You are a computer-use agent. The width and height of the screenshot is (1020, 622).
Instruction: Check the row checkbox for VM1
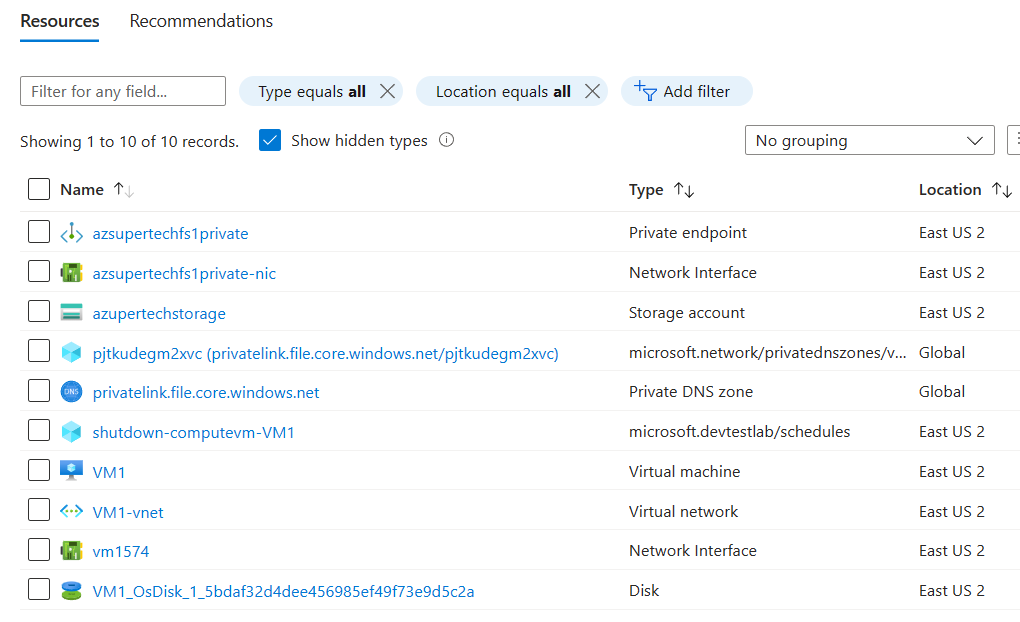click(x=38, y=471)
